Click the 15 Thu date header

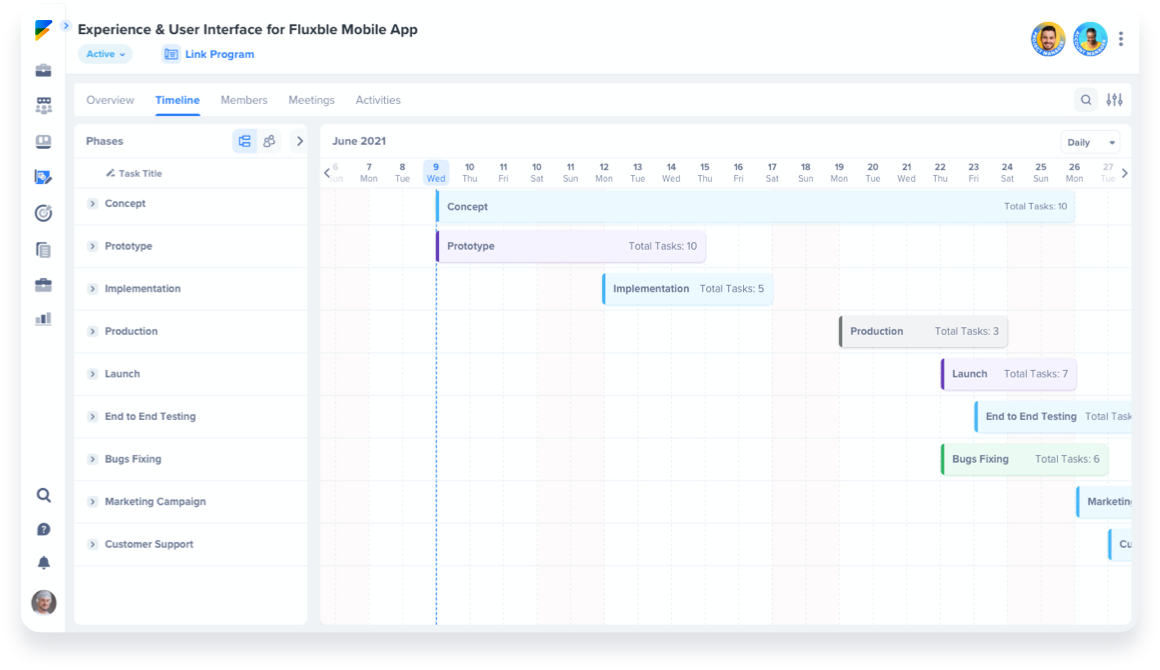704,172
